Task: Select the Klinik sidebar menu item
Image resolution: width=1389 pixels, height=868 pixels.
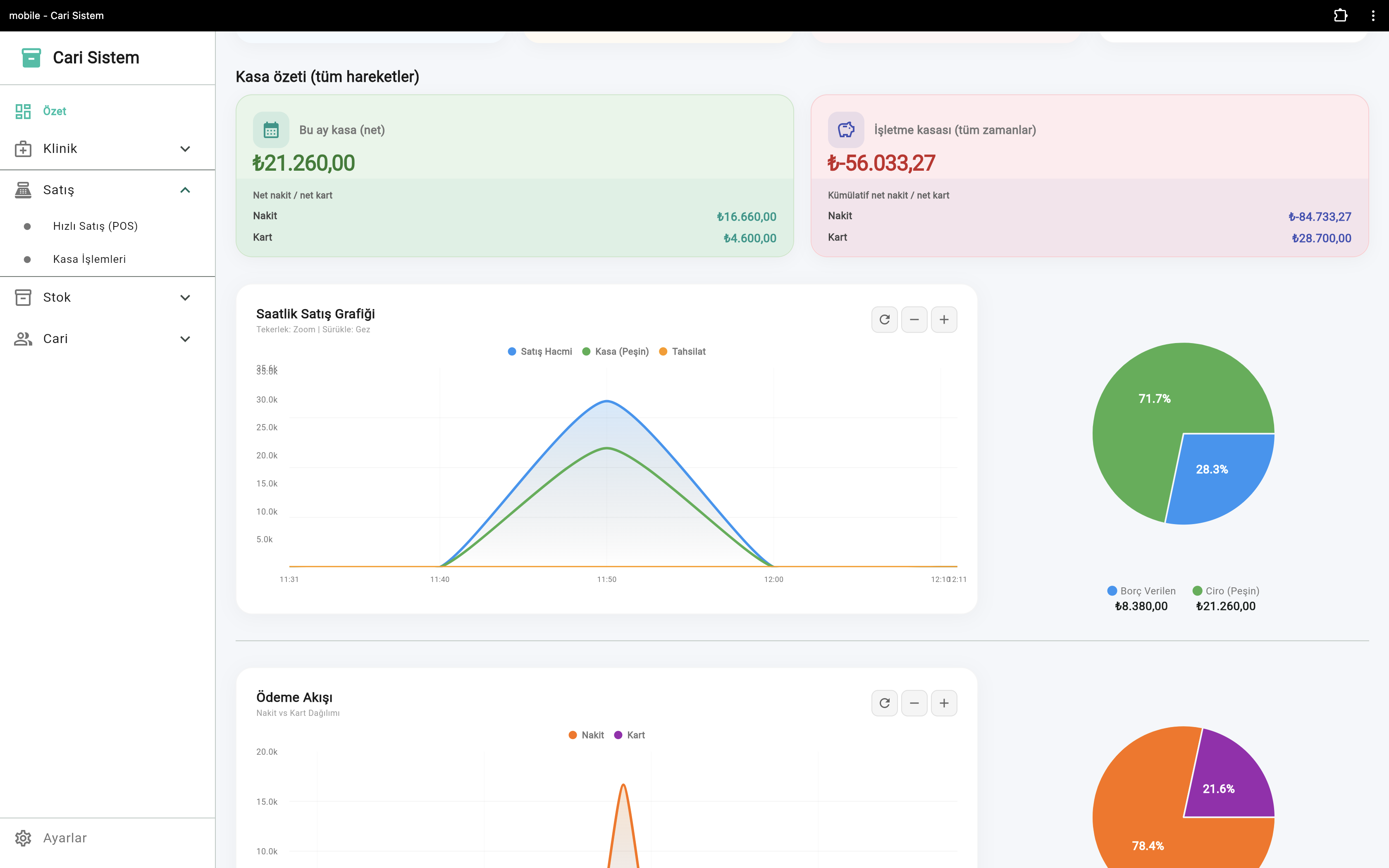Action: [x=107, y=149]
